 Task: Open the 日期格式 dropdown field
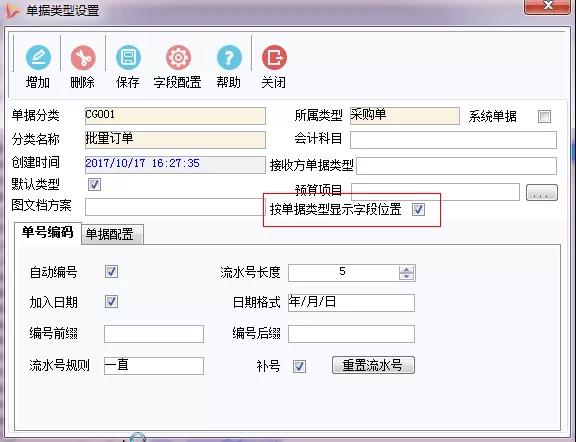point(351,303)
